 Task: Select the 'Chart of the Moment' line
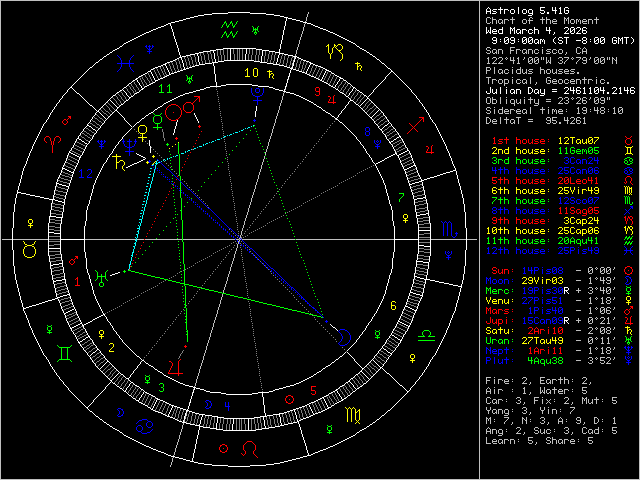point(542,21)
